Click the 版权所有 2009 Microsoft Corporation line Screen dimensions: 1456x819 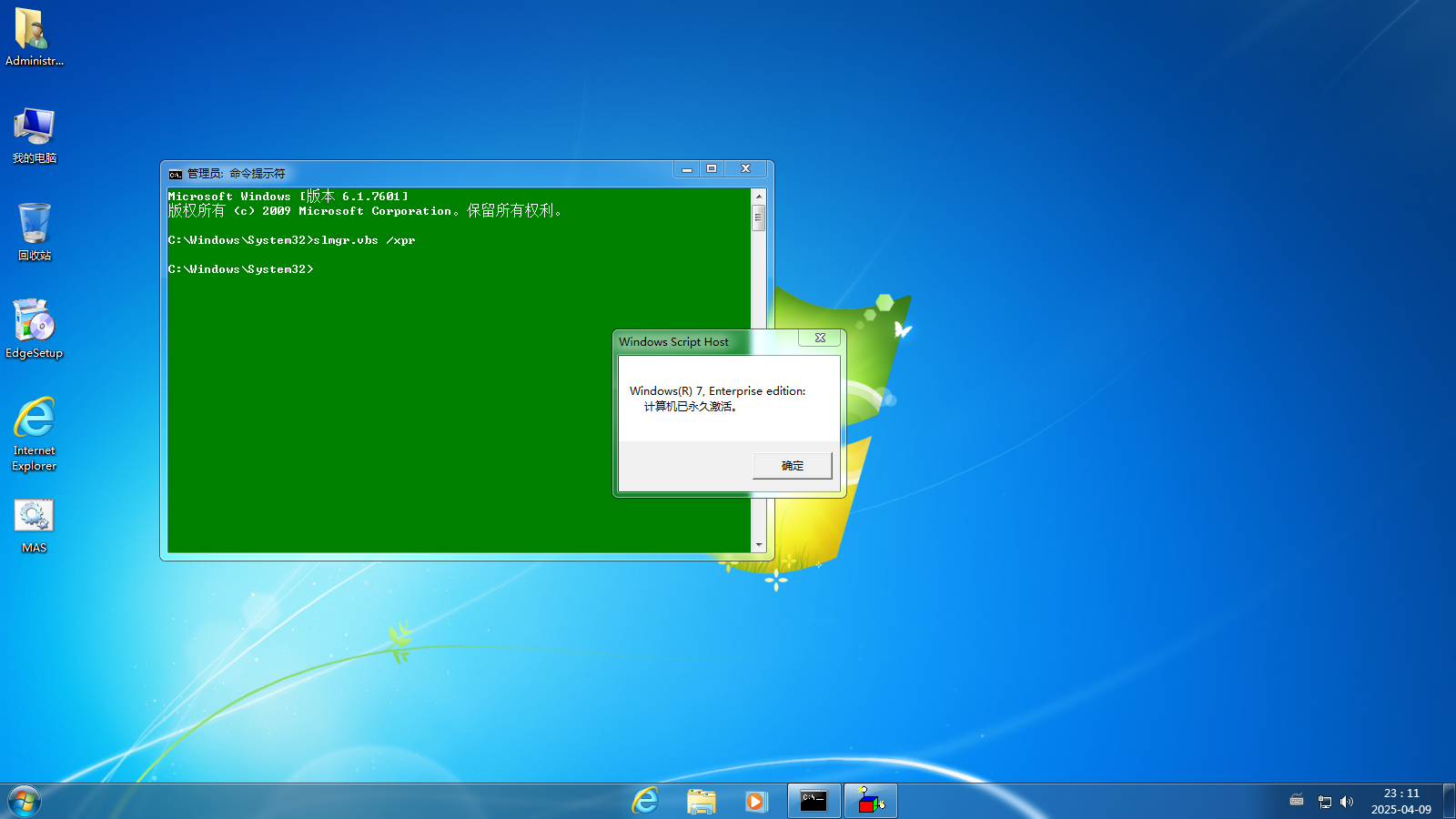point(366,210)
